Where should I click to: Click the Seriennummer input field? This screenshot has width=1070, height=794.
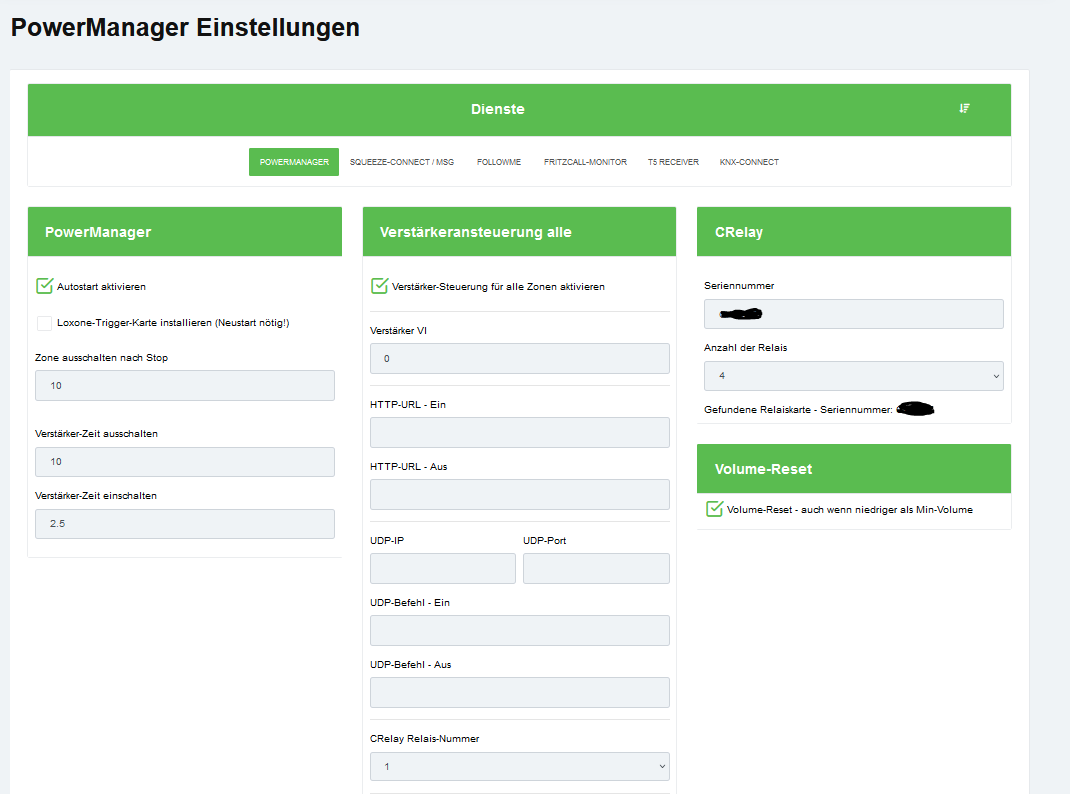point(854,314)
